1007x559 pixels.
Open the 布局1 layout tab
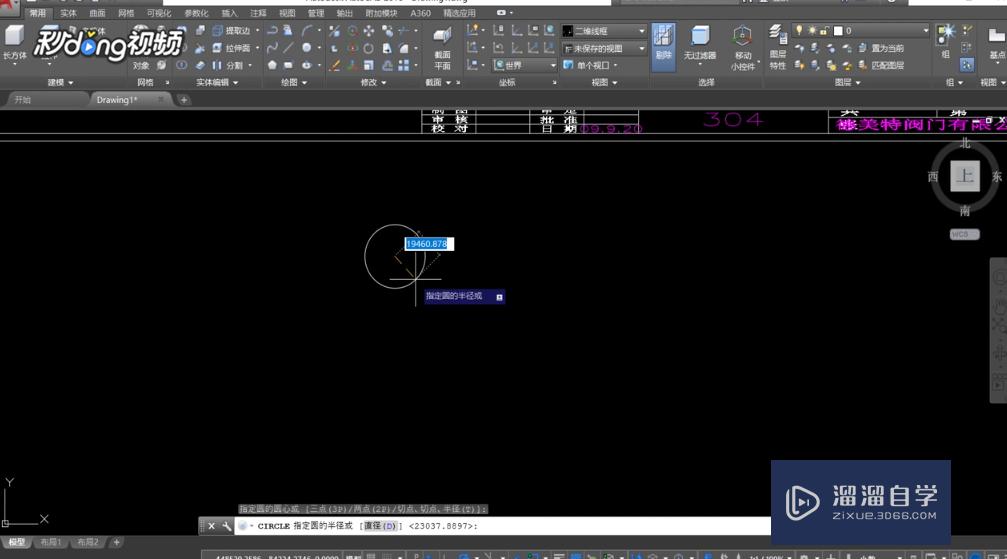tap(50, 542)
